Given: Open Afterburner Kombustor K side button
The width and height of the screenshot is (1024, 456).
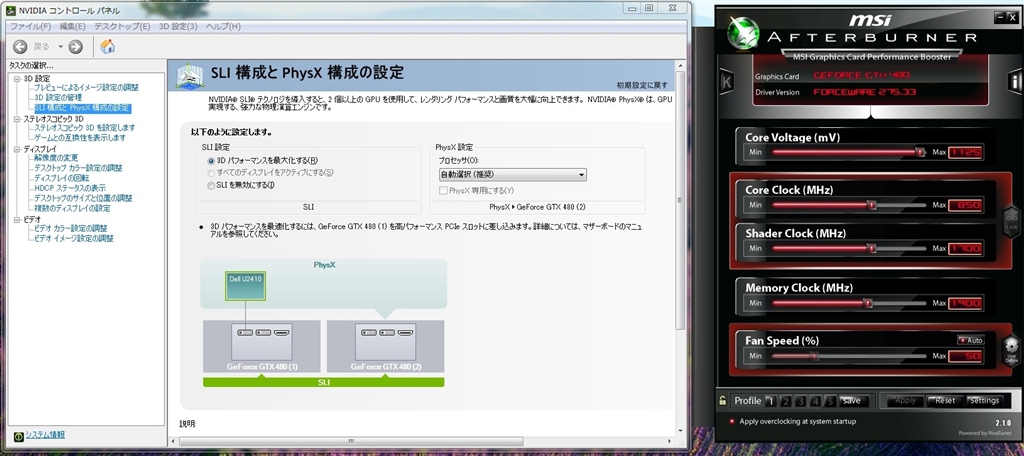Looking at the screenshot, I should click(726, 82).
